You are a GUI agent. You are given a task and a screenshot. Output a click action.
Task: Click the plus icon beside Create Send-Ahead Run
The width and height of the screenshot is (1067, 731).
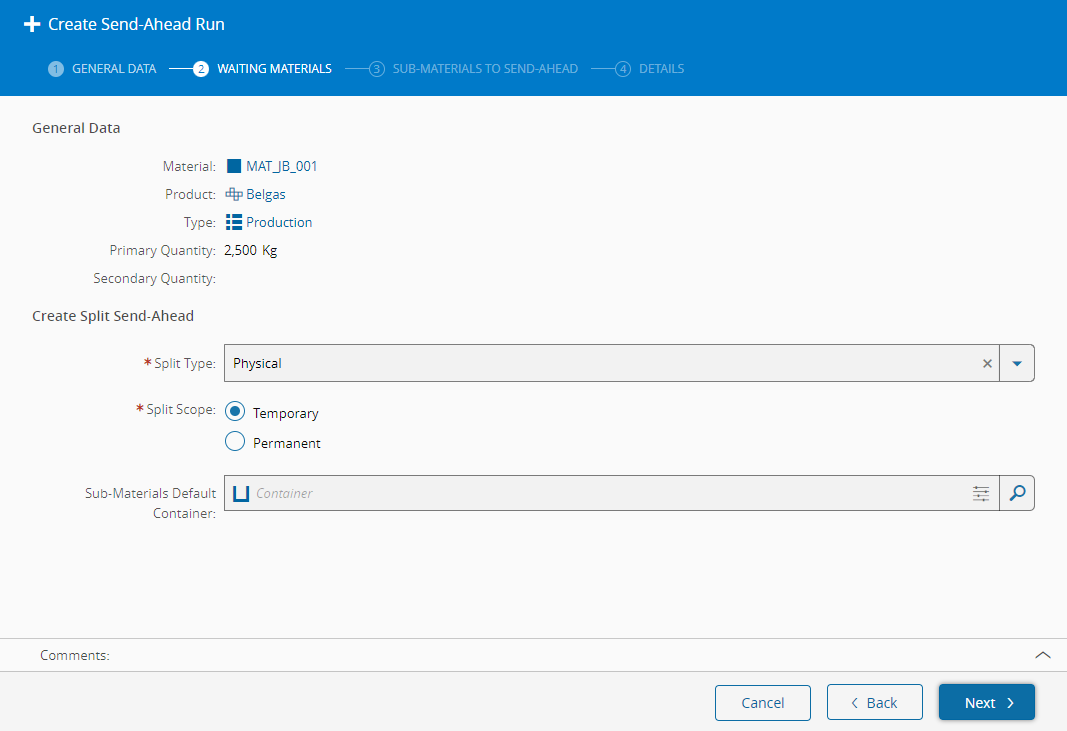[32, 23]
